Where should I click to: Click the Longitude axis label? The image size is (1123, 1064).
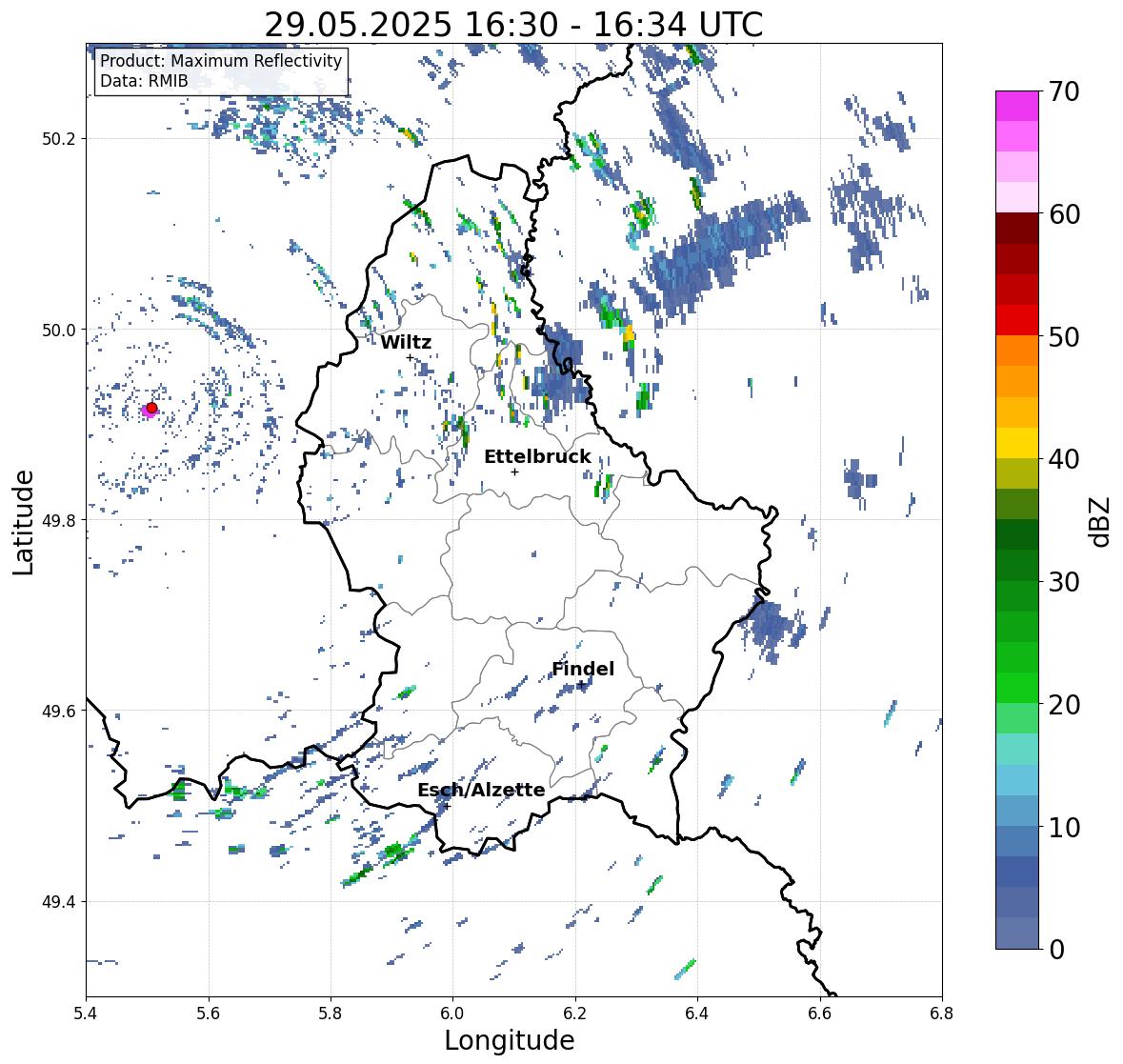[510, 1040]
